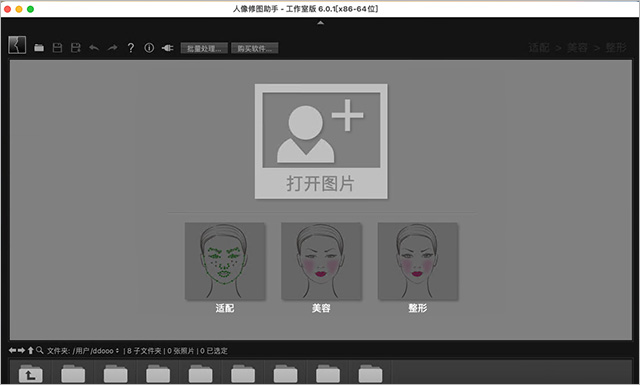Screen dimensions: 640x385
Task: Click the 0 已选定 status text
Action: [x=214, y=351]
